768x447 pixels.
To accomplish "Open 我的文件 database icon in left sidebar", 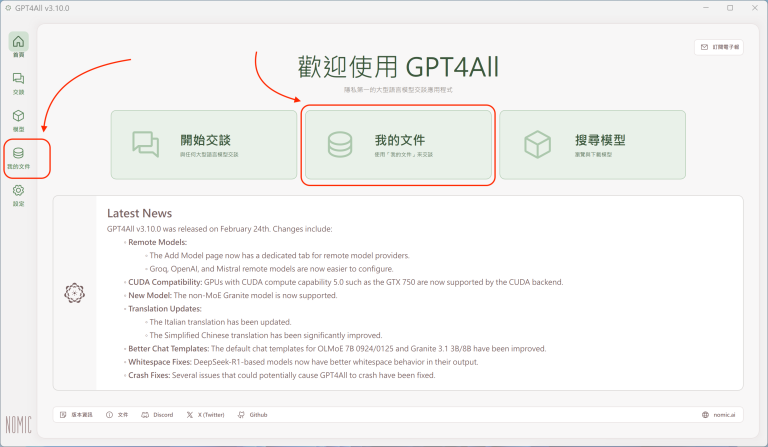I will [19, 157].
